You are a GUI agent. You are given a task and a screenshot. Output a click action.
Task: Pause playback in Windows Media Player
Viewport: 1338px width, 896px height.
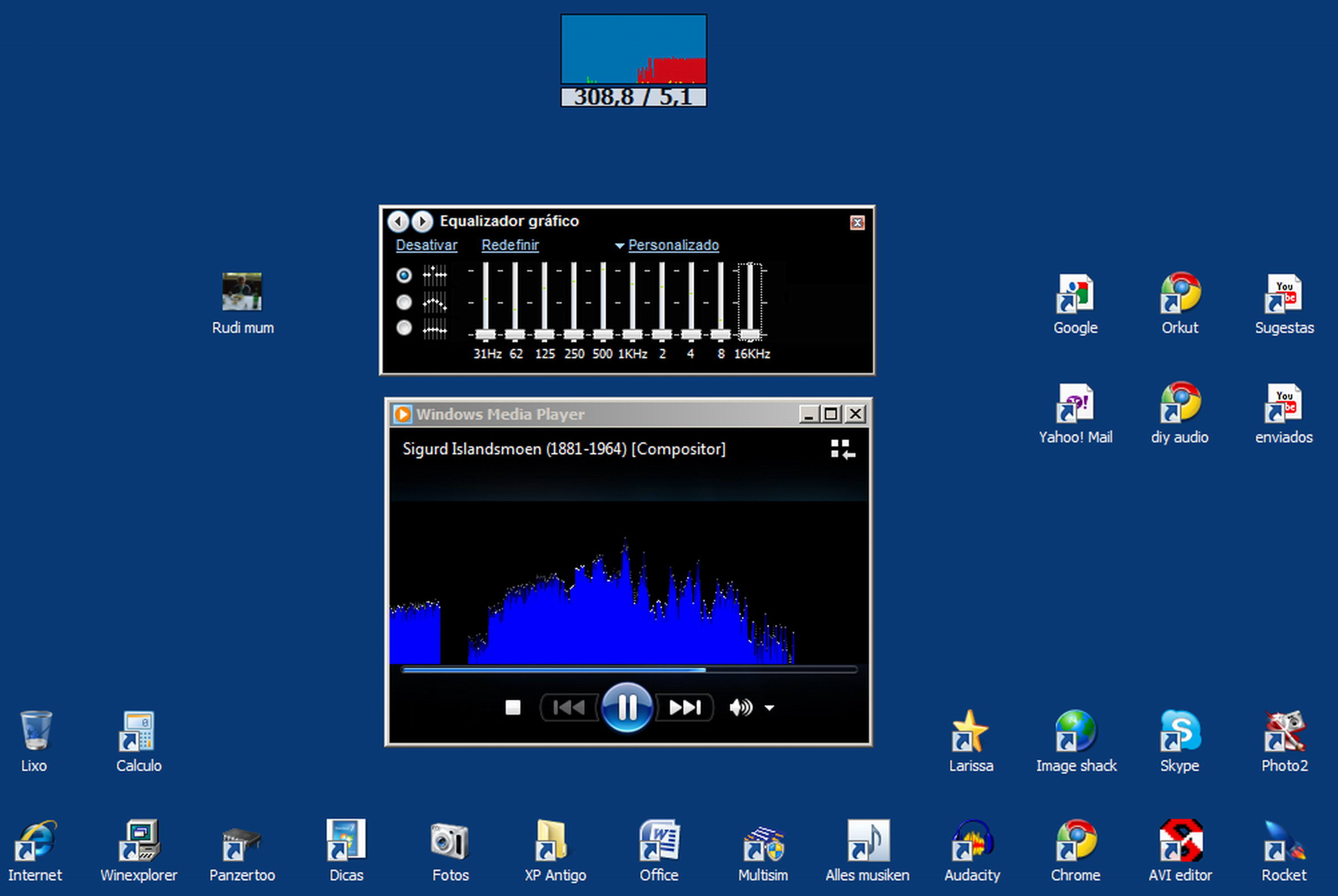pyautogui.click(x=627, y=708)
